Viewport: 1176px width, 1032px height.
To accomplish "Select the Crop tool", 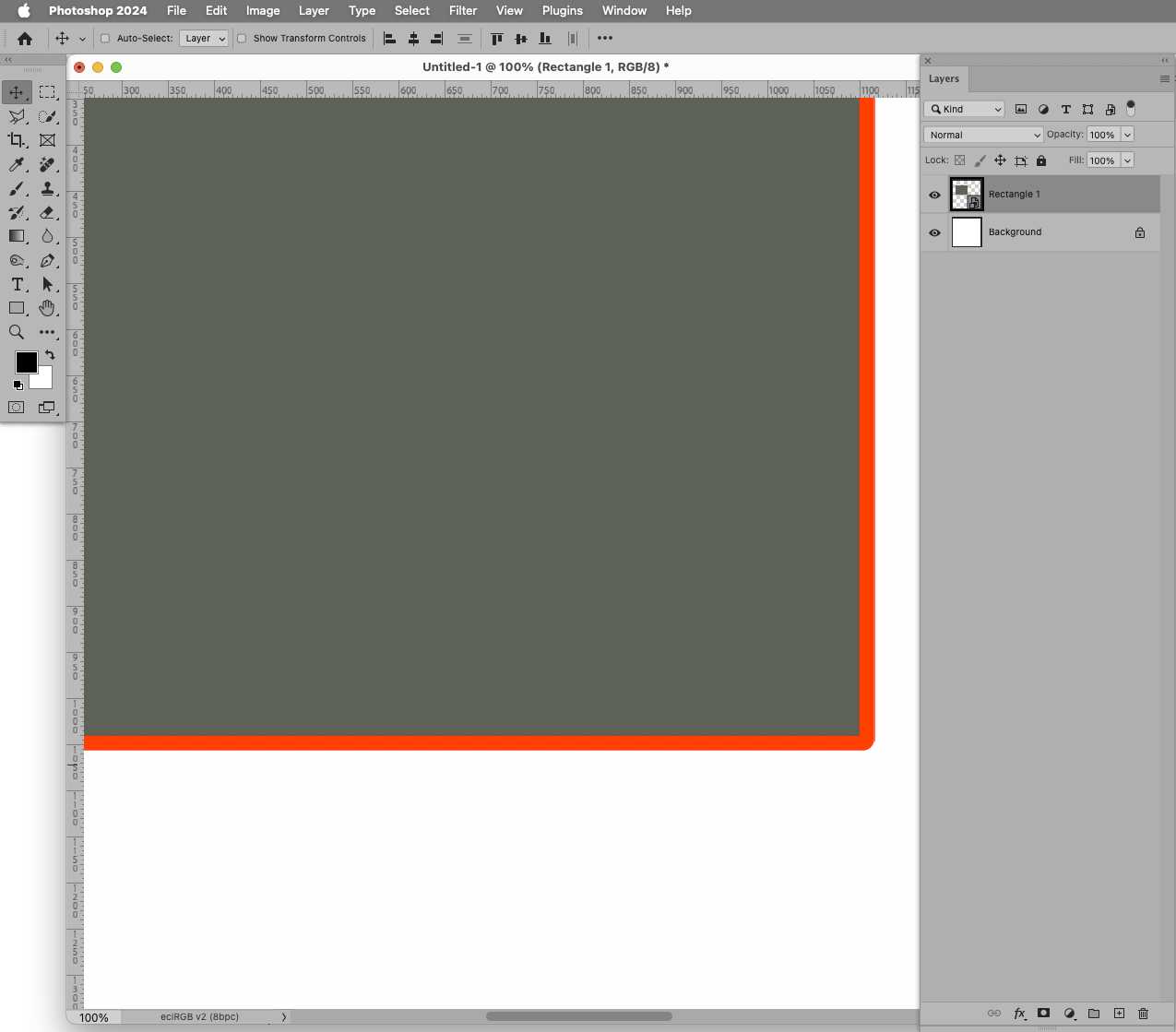I will [x=17, y=140].
